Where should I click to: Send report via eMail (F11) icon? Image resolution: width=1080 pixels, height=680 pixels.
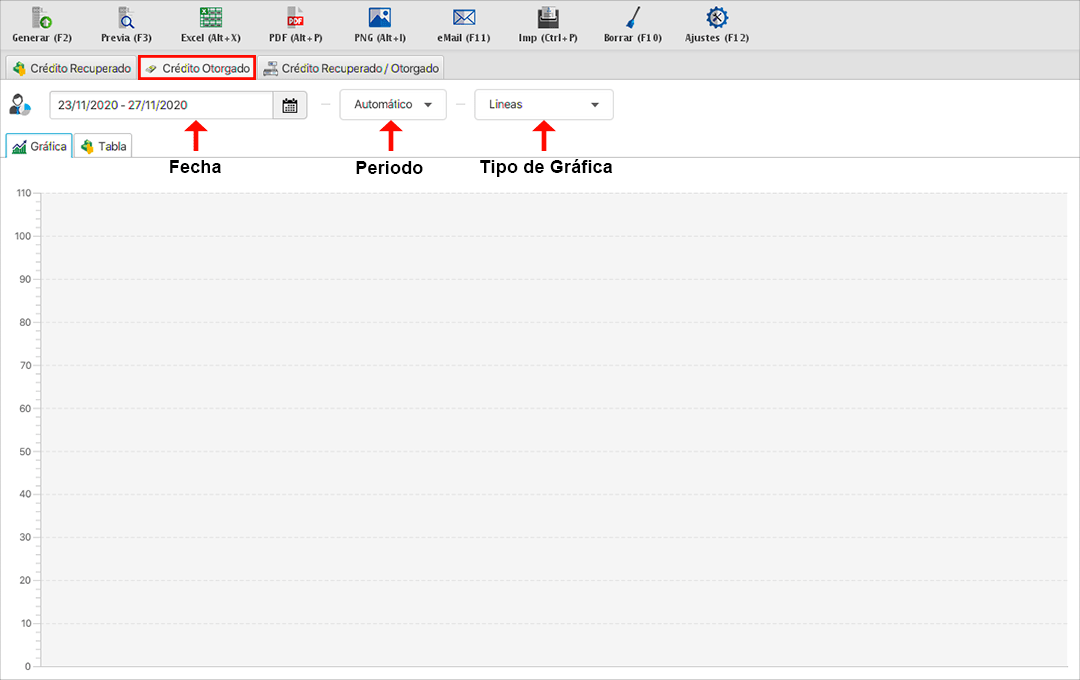tap(463, 19)
